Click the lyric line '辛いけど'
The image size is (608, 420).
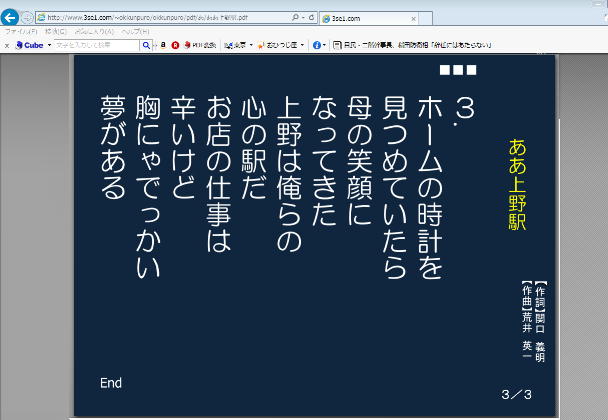point(183,147)
